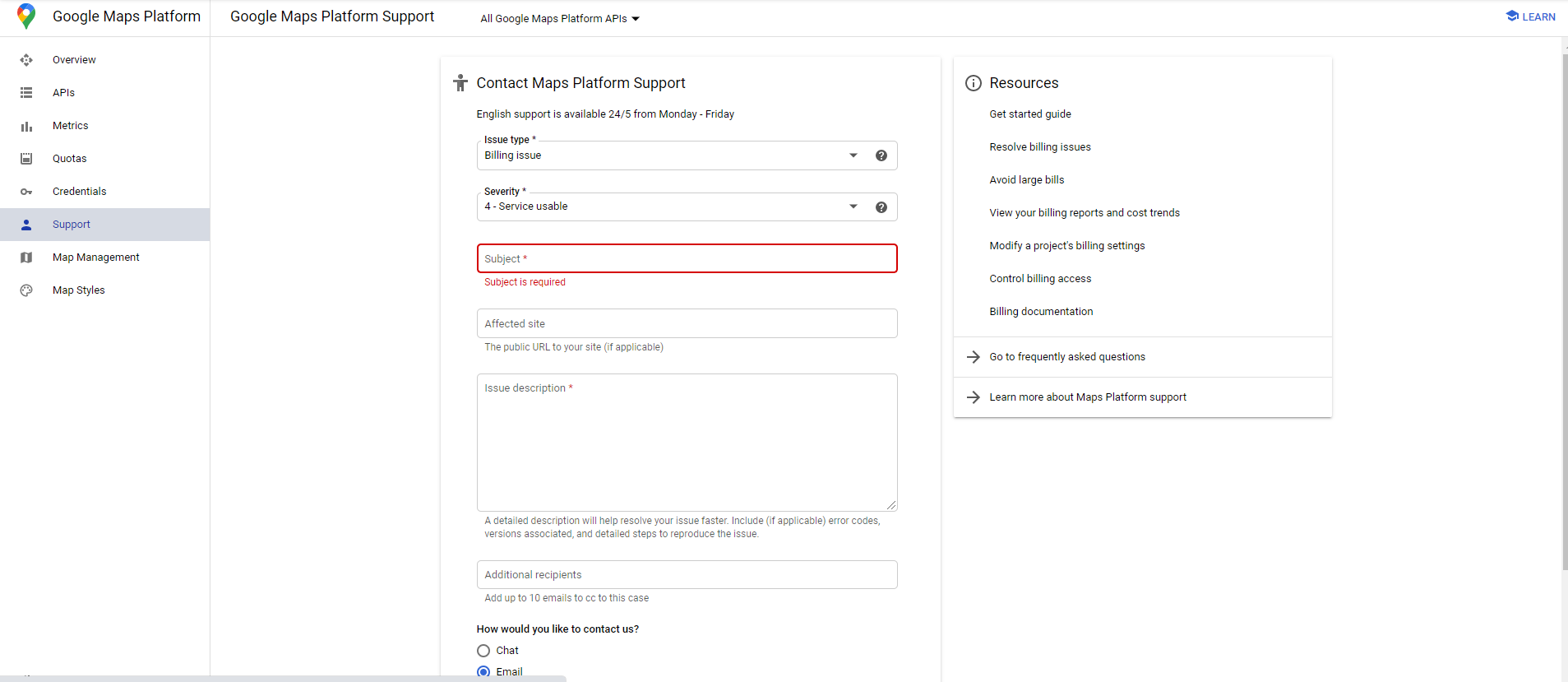The width and height of the screenshot is (1568, 682).
Task: Click the Google Maps Platform title
Action: click(127, 16)
